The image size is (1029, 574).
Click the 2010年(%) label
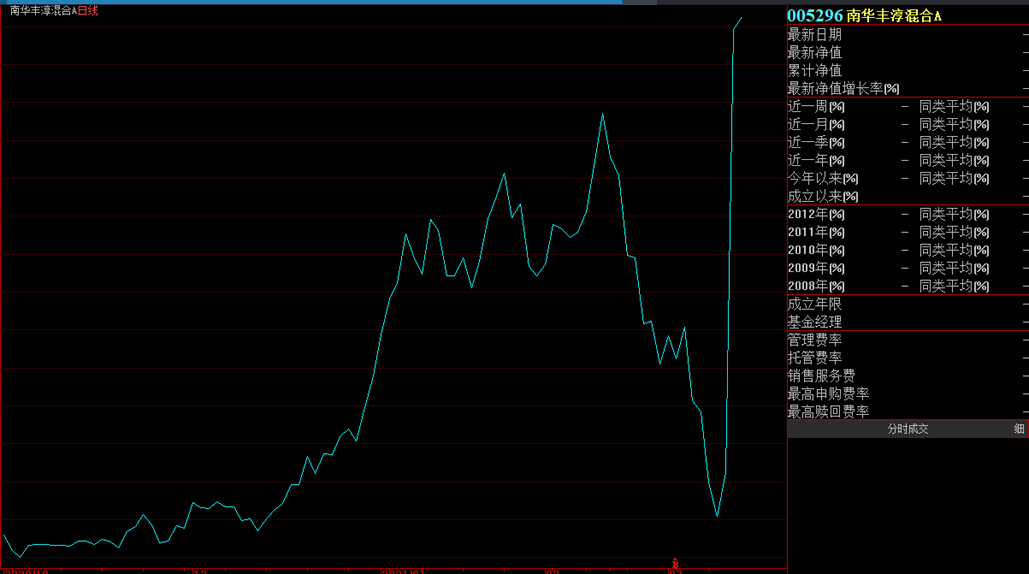(816, 250)
